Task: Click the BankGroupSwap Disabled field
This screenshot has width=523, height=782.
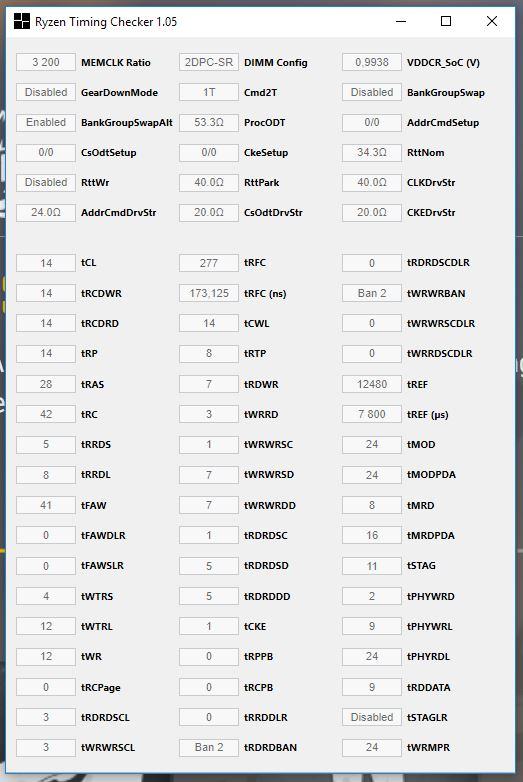Action: [x=372, y=92]
